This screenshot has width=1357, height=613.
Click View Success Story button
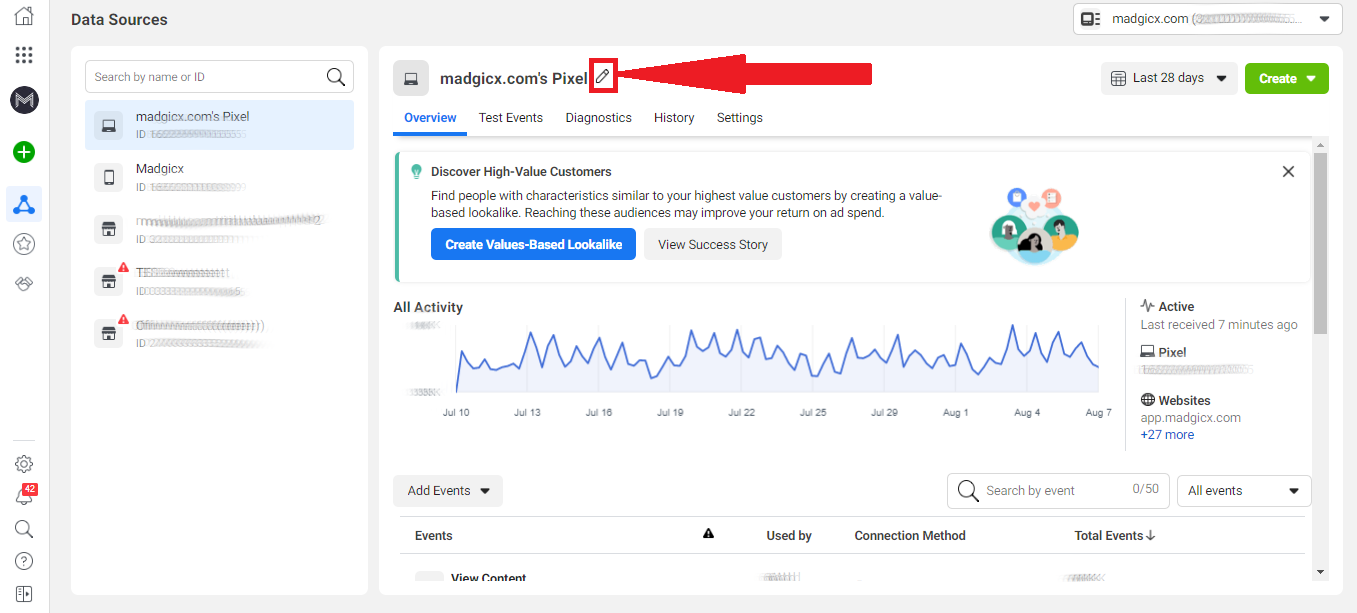tap(713, 244)
